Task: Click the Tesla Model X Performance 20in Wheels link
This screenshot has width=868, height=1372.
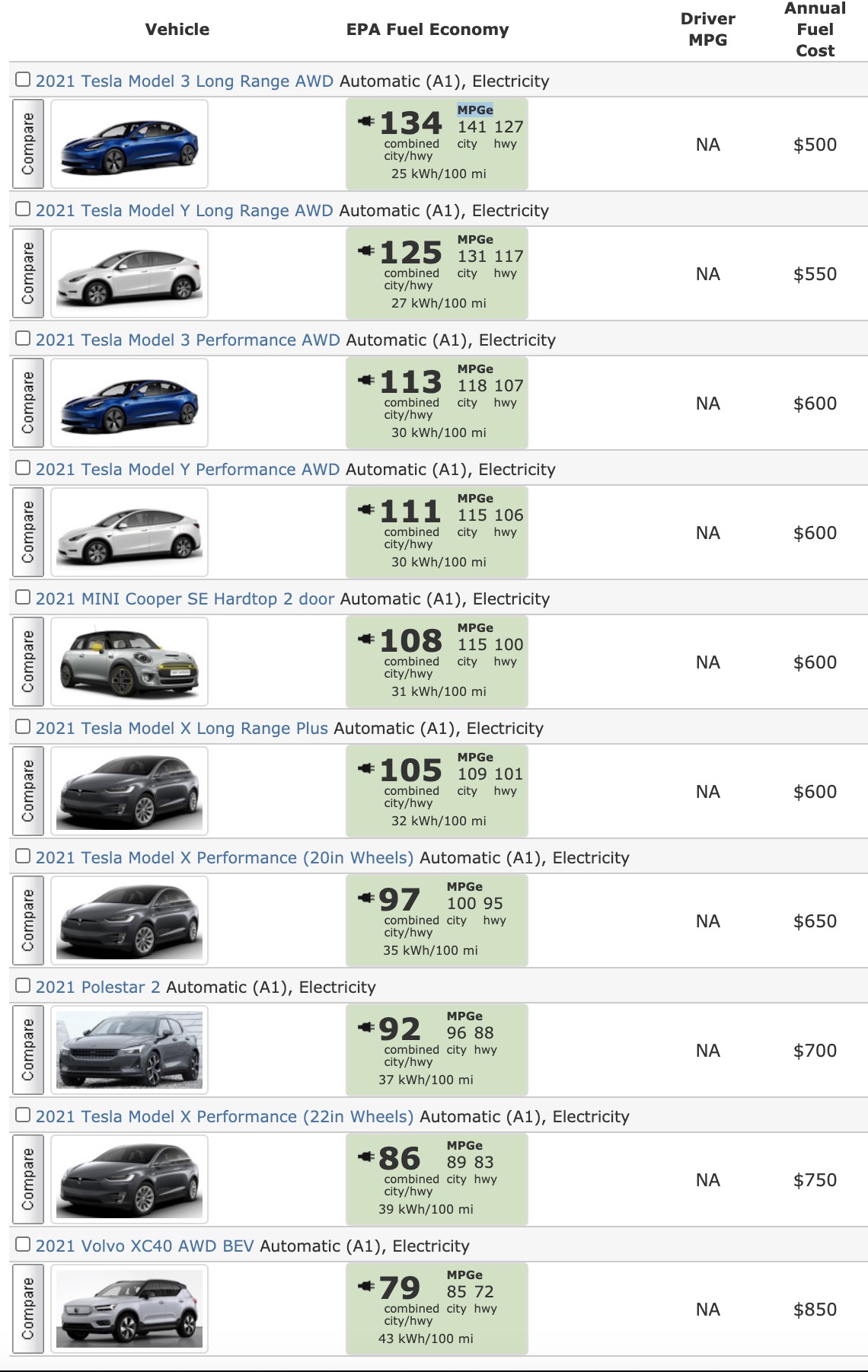Action: coord(224,857)
